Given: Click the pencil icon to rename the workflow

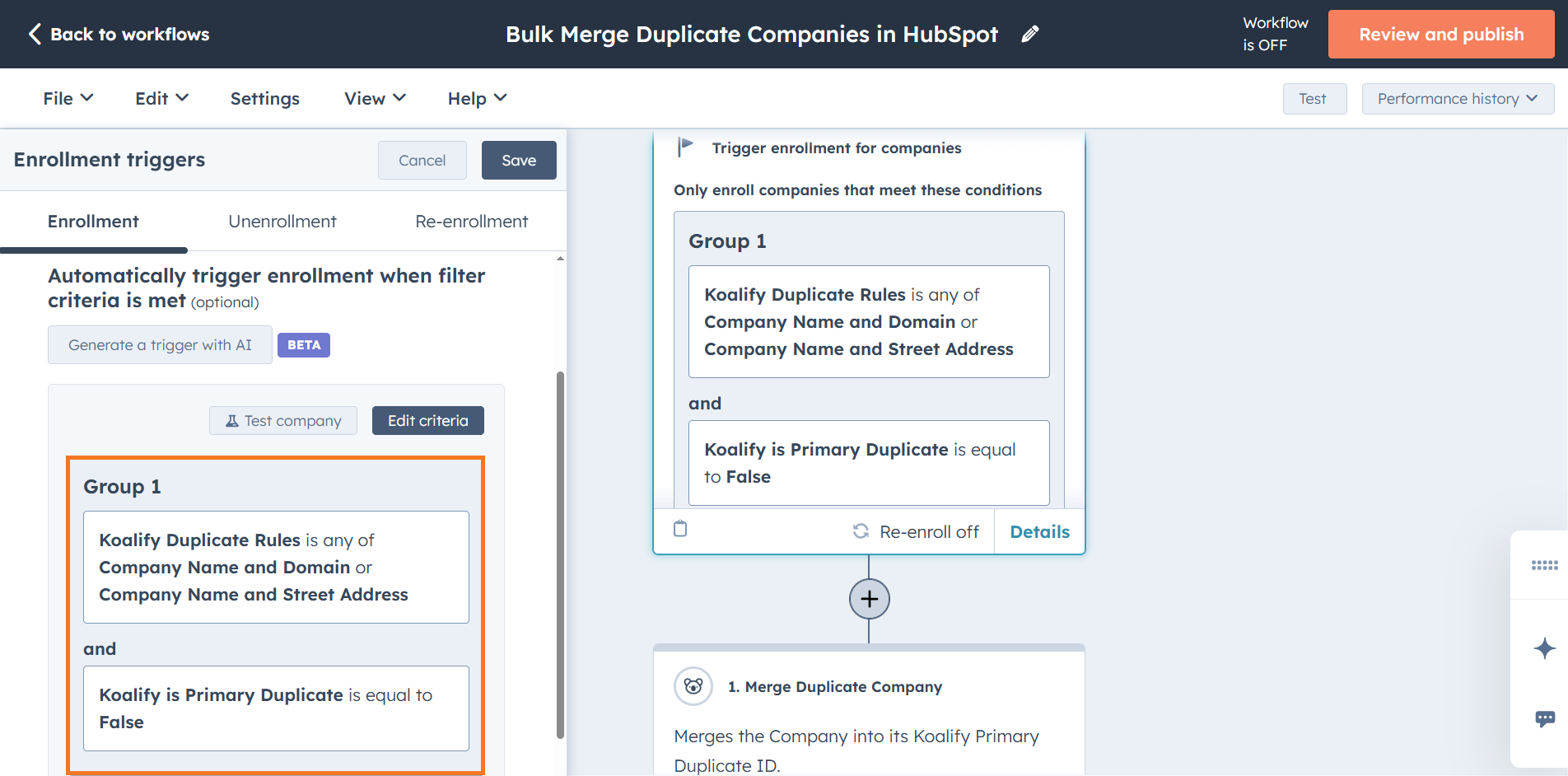Looking at the screenshot, I should point(1029,34).
